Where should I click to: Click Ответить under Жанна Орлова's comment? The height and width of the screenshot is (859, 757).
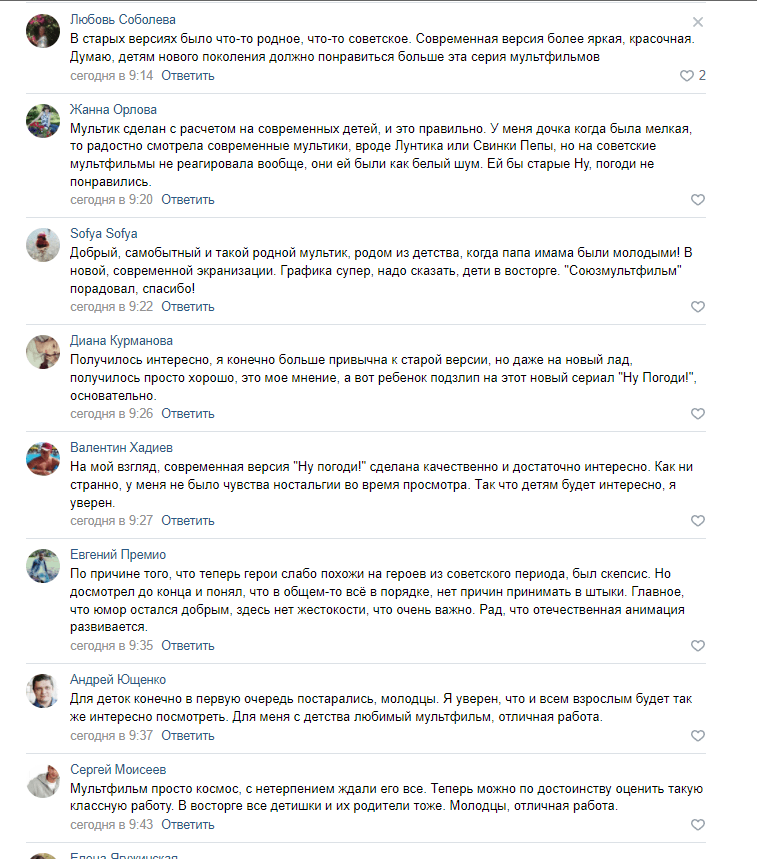tap(188, 199)
